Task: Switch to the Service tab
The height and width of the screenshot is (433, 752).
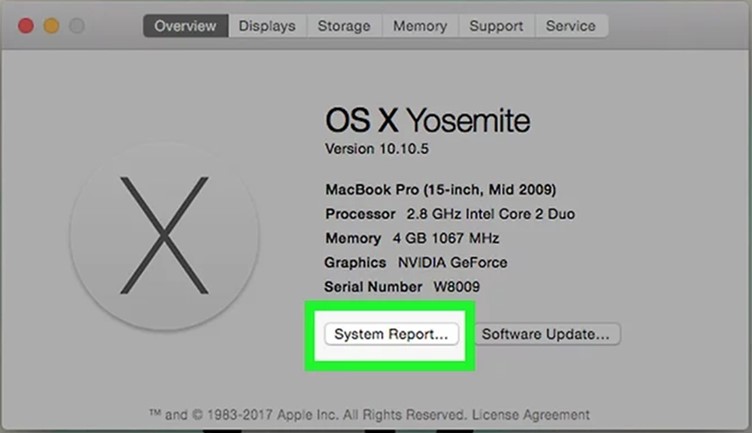Action: click(x=571, y=26)
